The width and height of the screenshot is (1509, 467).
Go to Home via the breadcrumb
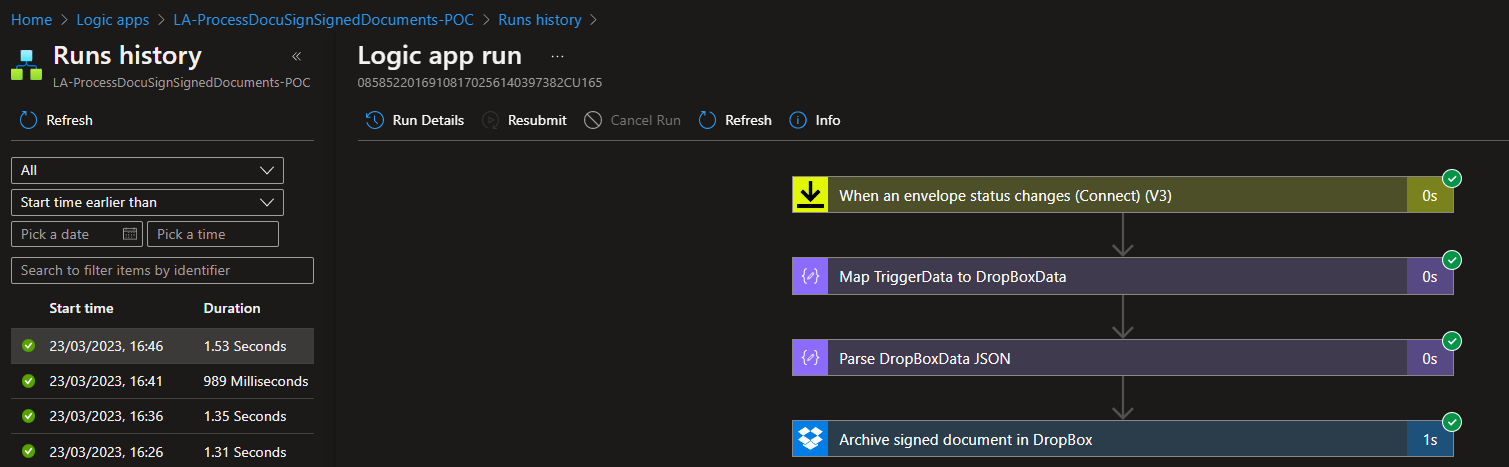pos(31,19)
